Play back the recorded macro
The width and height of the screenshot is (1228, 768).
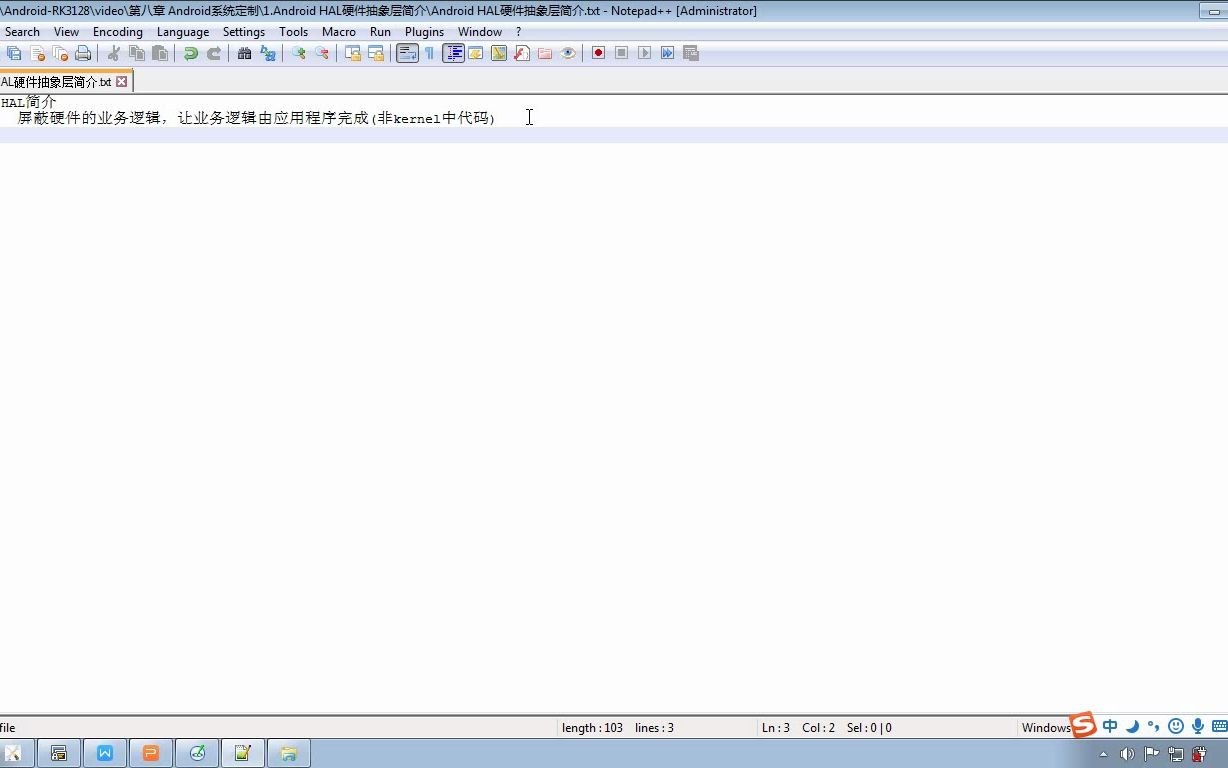pos(644,53)
